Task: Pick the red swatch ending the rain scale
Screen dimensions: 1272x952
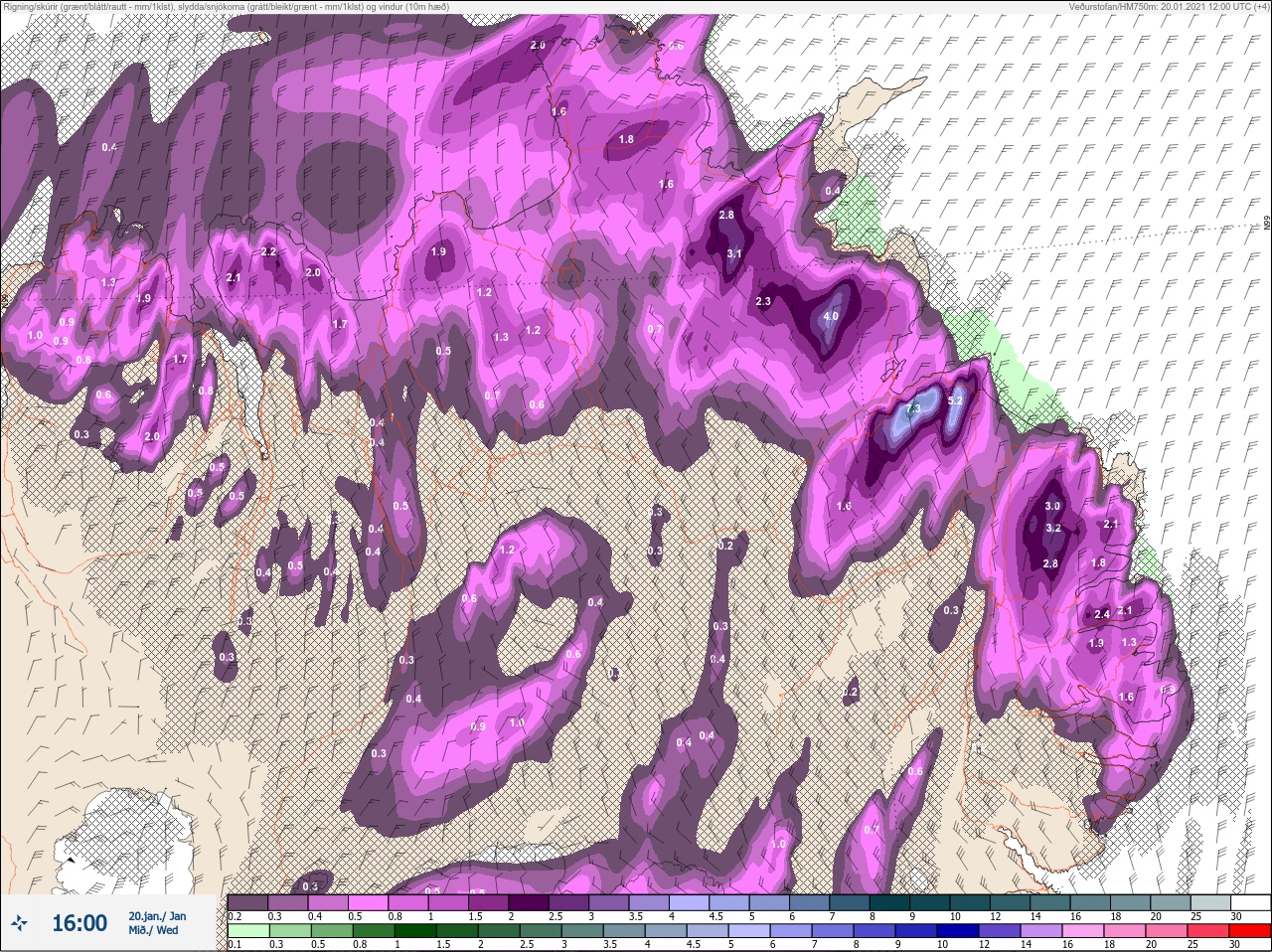Action: [1249, 930]
